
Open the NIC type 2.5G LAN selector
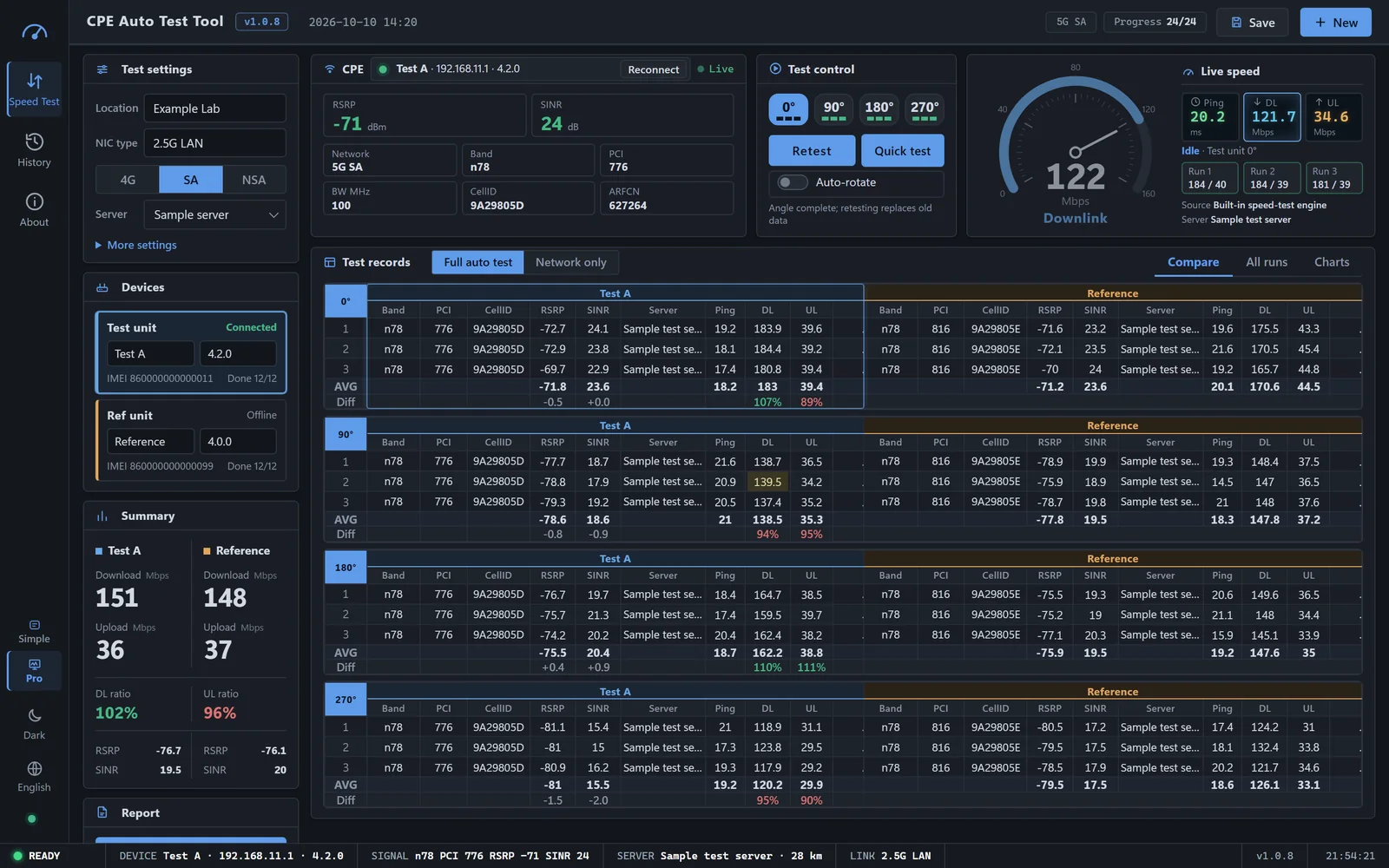(215, 143)
